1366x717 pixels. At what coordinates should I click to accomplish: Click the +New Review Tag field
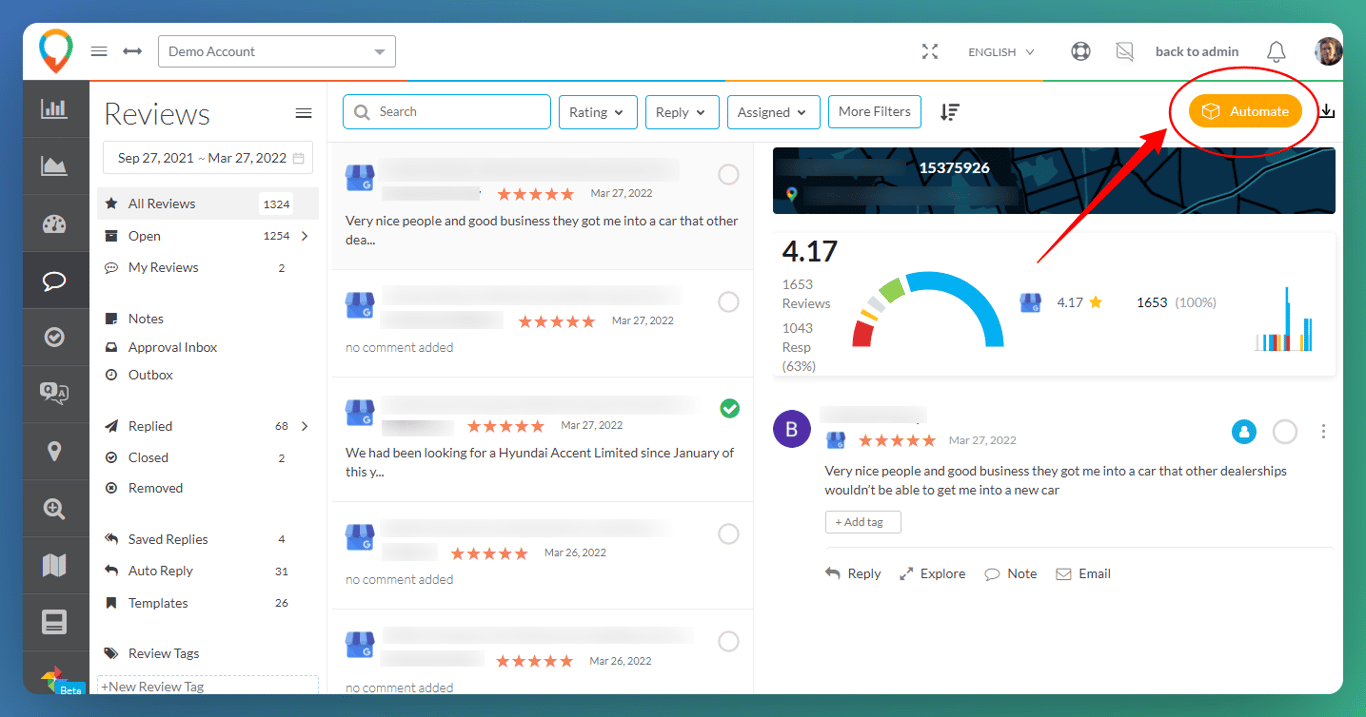pos(208,686)
